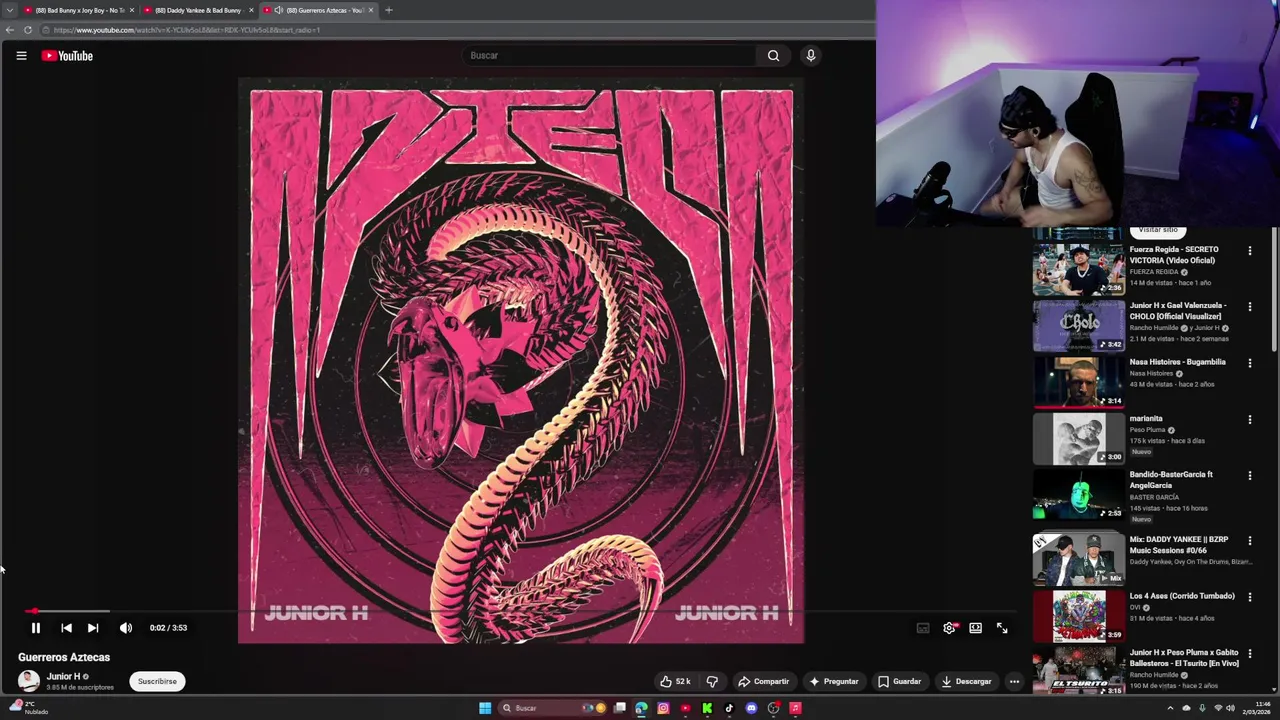Click the sidebar scrollbar

click(x=1274, y=290)
